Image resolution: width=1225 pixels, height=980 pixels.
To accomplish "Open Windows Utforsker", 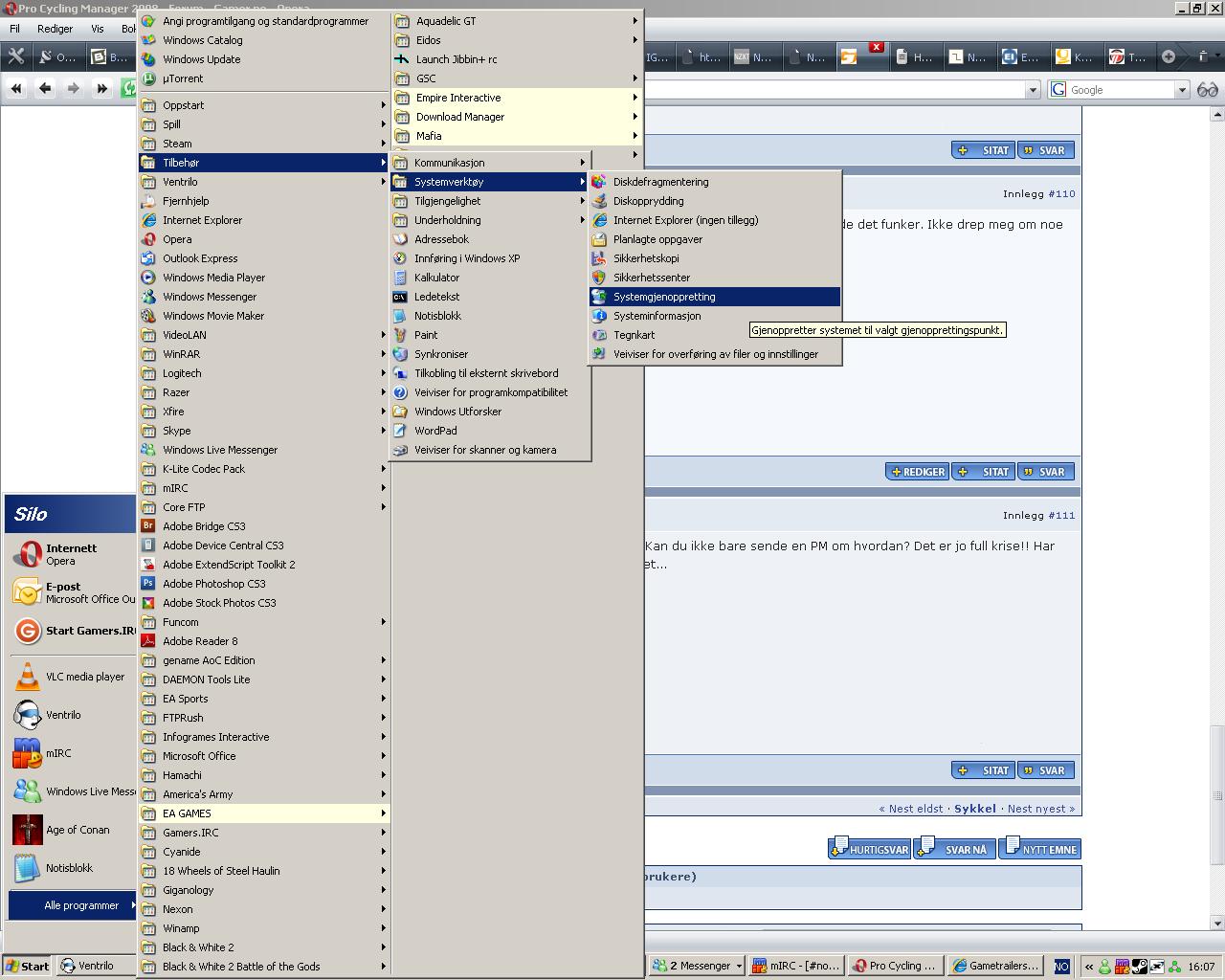I will 490,412.
